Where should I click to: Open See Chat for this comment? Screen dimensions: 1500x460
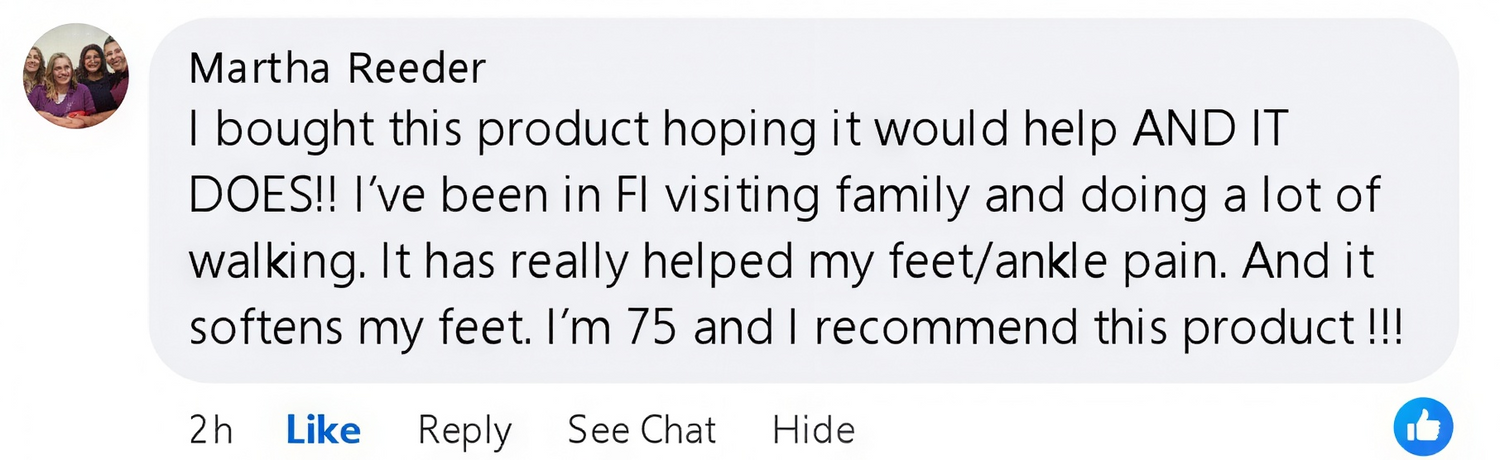642,430
